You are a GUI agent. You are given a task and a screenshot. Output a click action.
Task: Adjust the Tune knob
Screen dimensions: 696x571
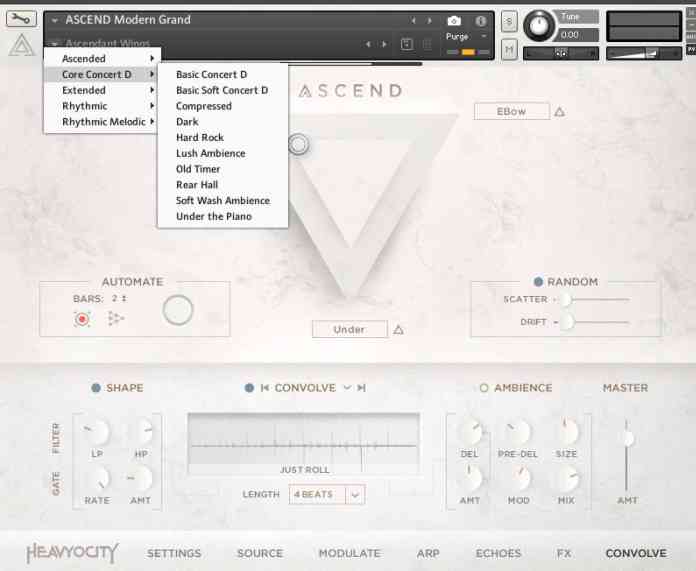(539, 26)
